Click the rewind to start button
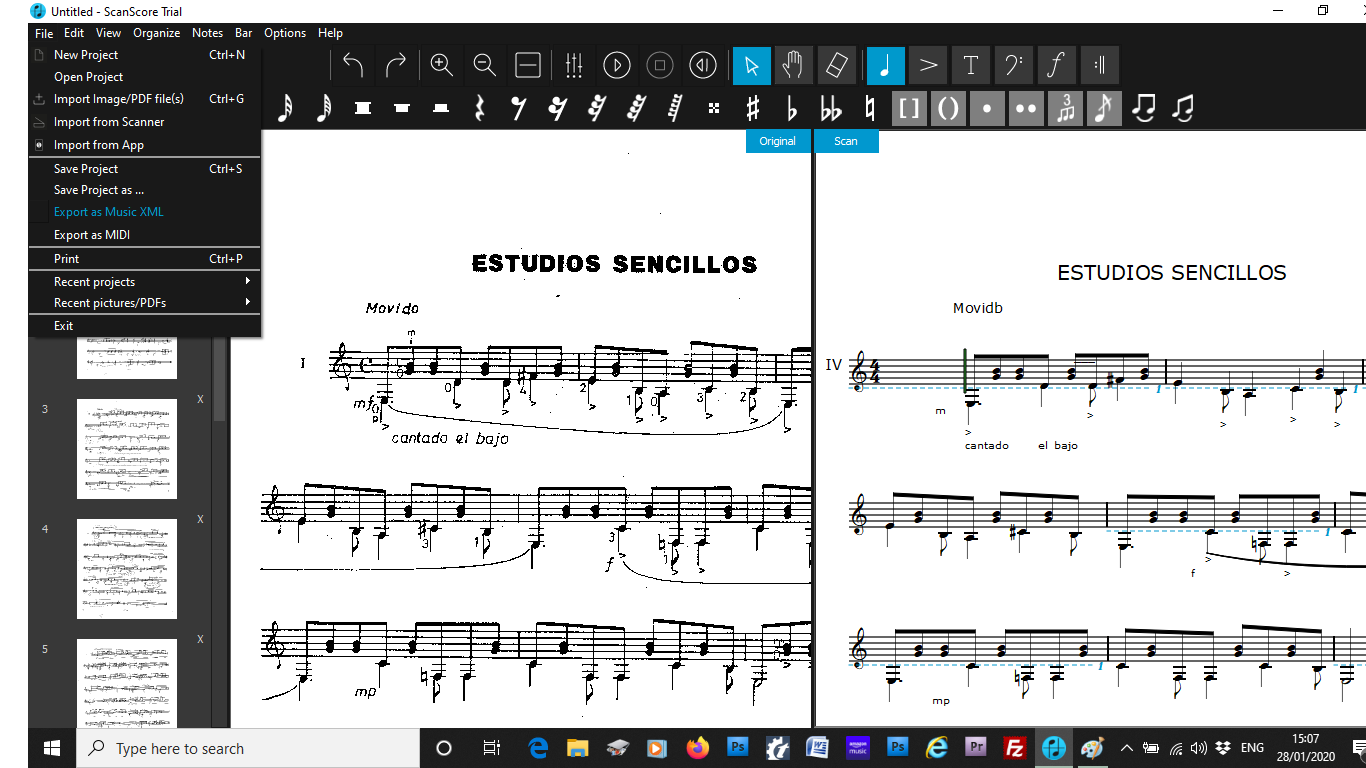 pyautogui.click(x=703, y=66)
